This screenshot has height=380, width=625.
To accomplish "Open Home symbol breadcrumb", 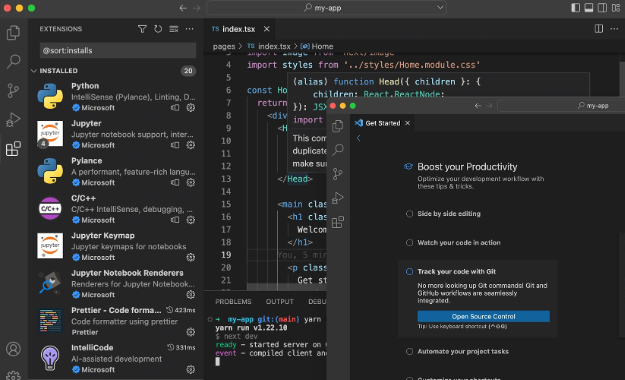I will (x=317, y=46).
